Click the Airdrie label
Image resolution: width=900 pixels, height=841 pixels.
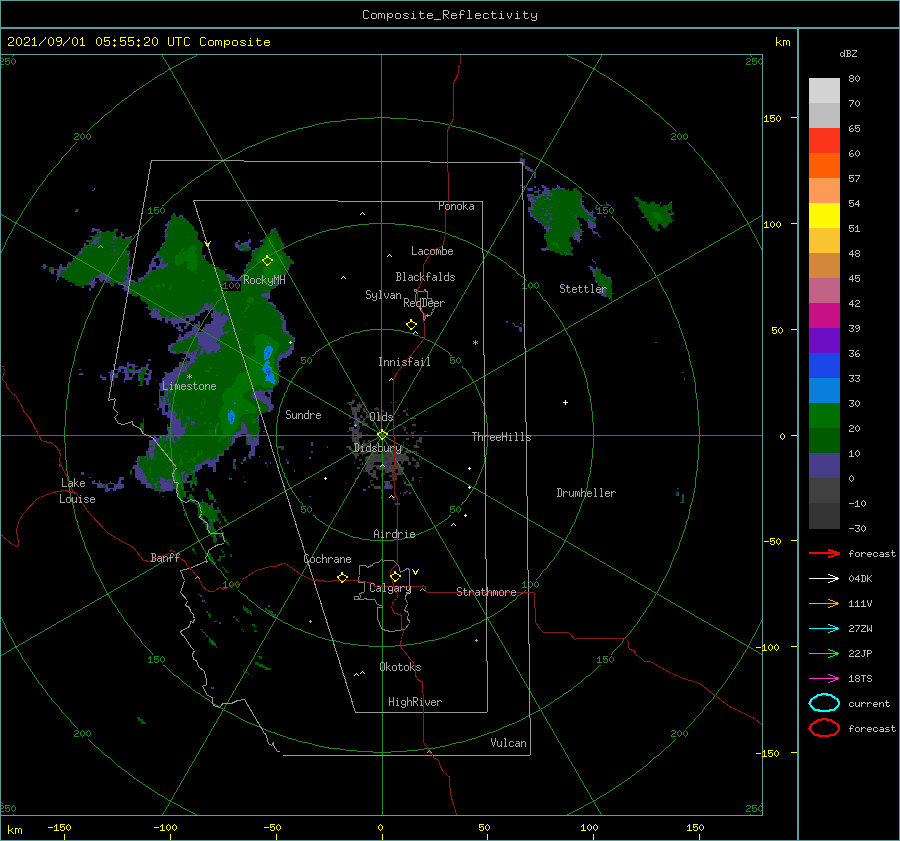(394, 534)
